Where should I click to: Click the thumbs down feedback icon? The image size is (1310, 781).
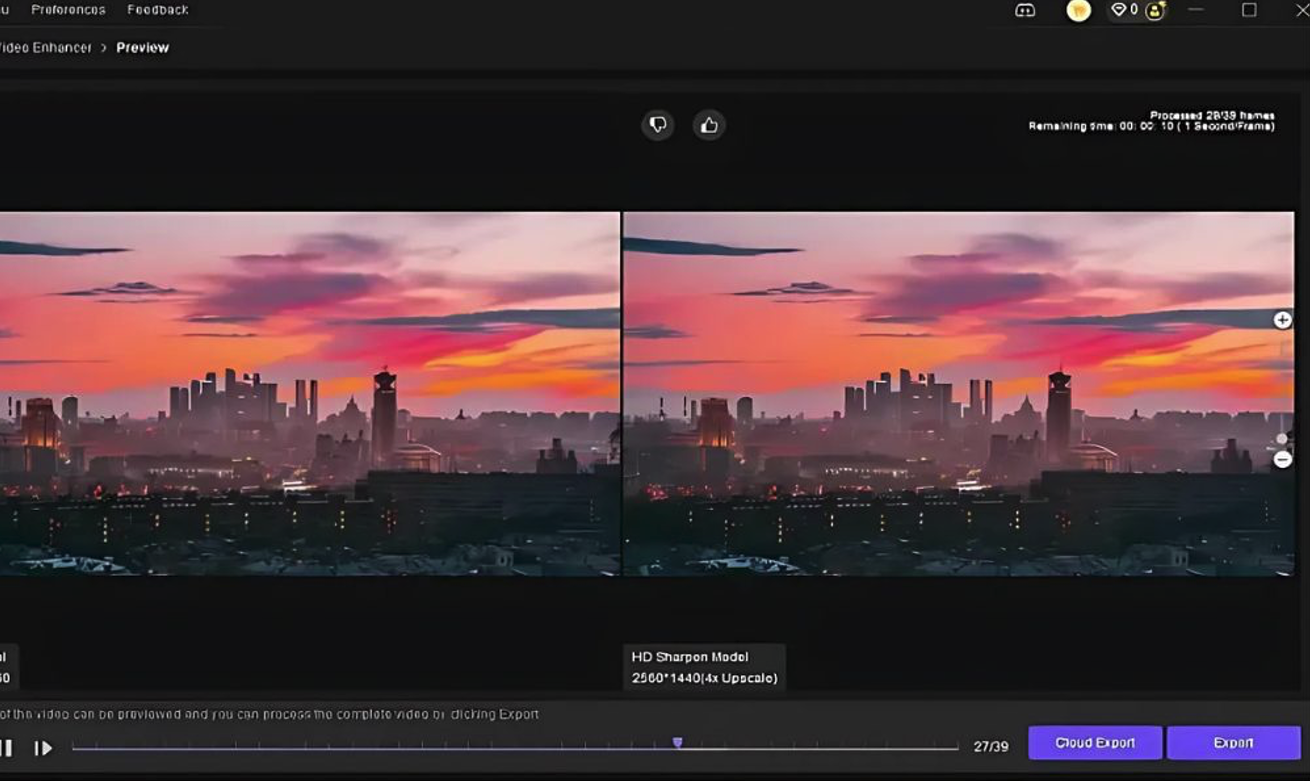658,125
